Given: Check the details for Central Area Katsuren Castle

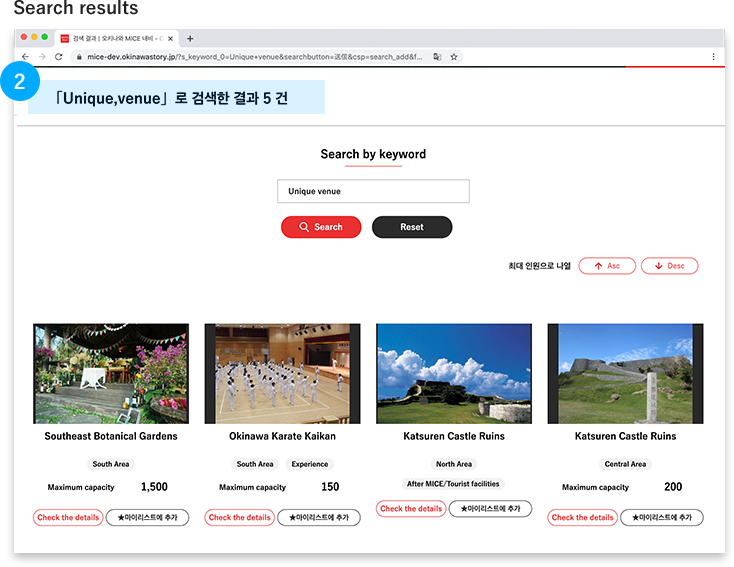Looking at the screenshot, I should click(582, 517).
